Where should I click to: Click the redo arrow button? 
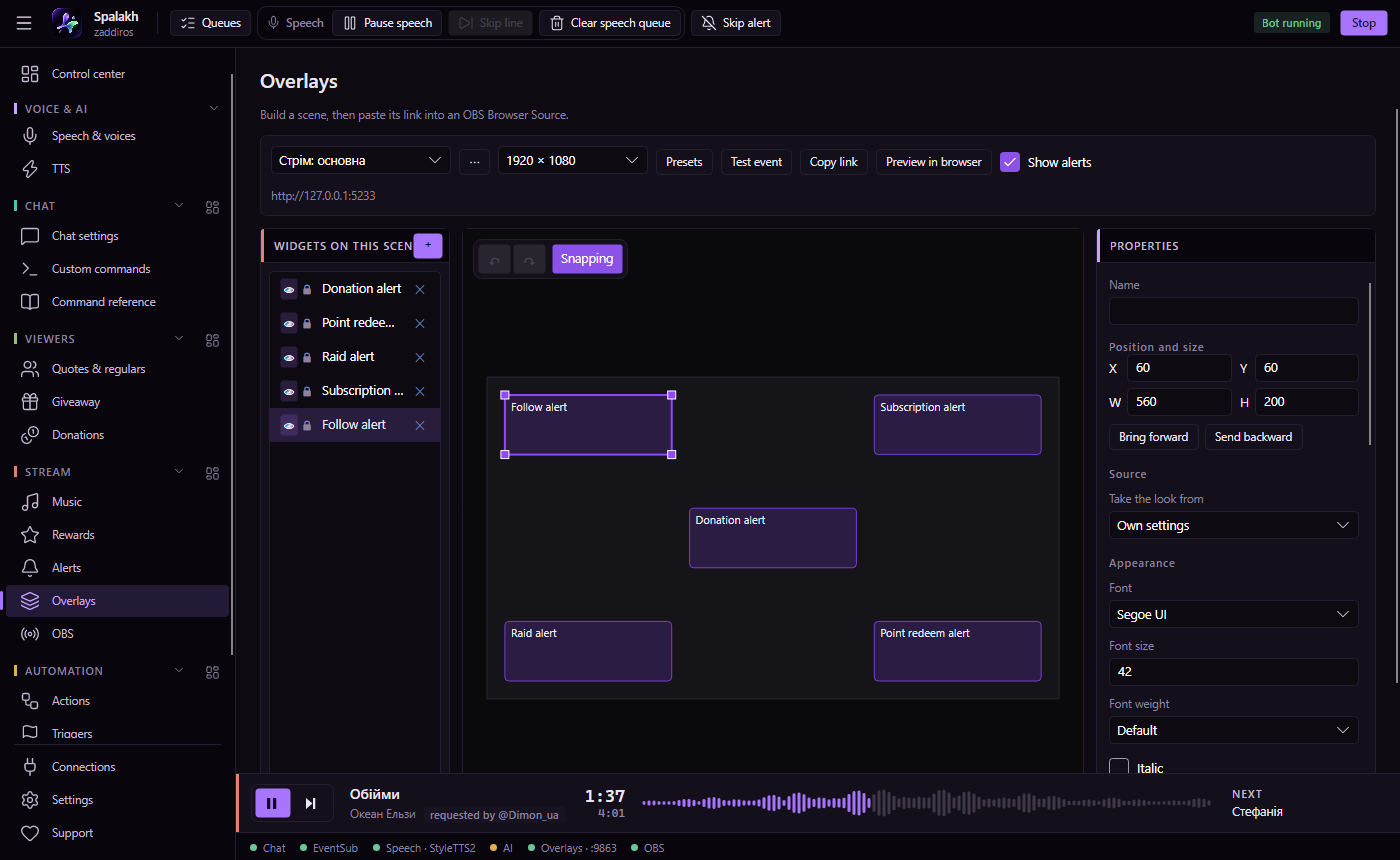(530, 259)
